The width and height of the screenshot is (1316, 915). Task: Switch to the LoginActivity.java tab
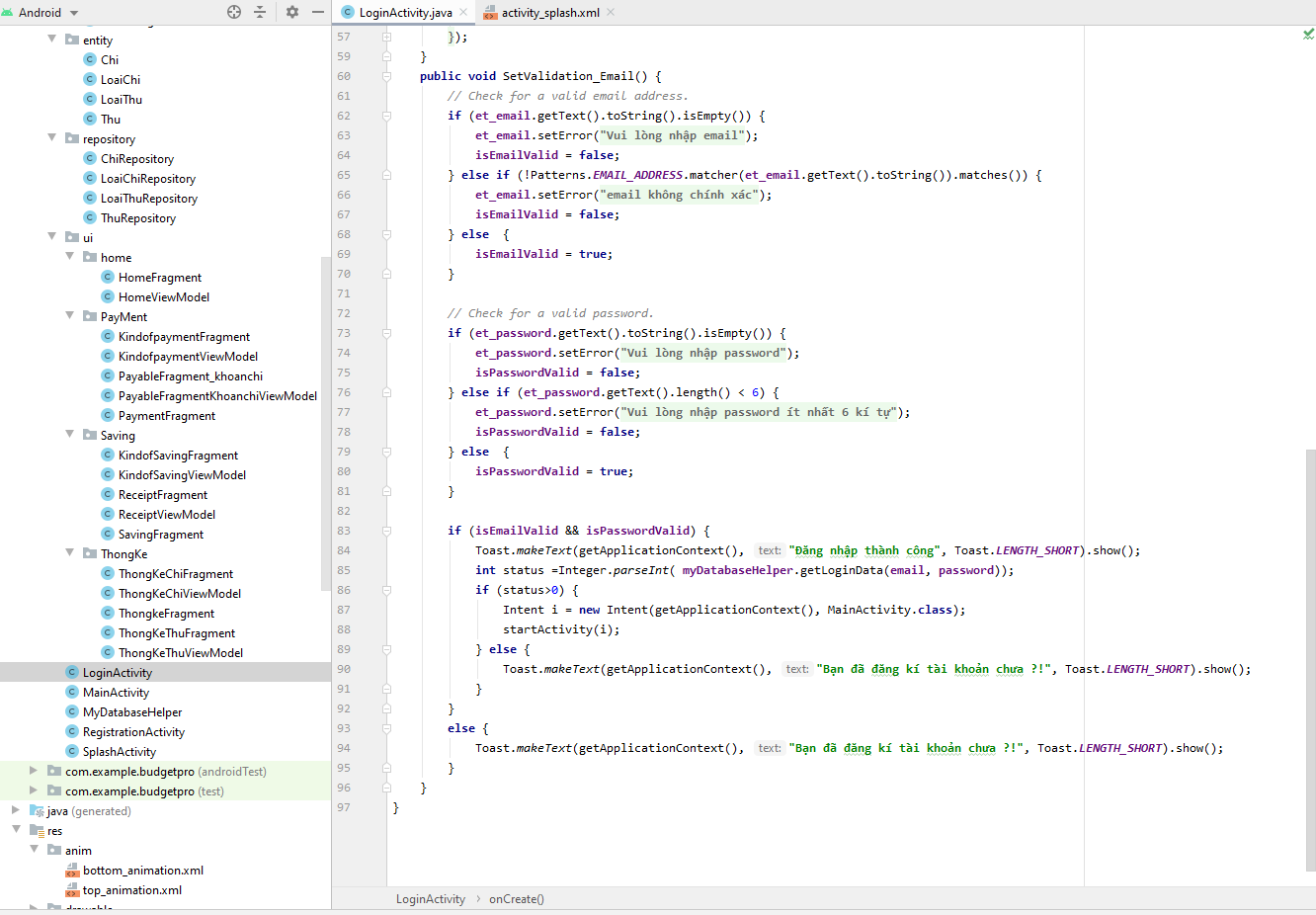tap(405, 12)
